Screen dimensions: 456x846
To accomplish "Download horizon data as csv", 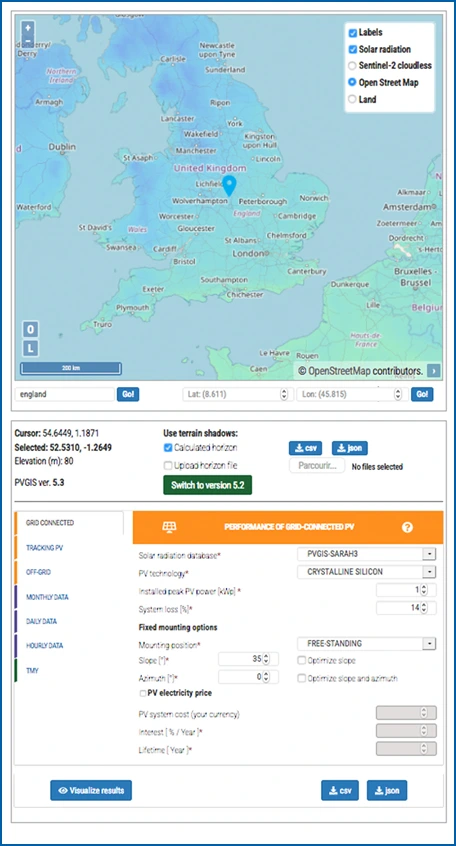I will click(305, 448).
